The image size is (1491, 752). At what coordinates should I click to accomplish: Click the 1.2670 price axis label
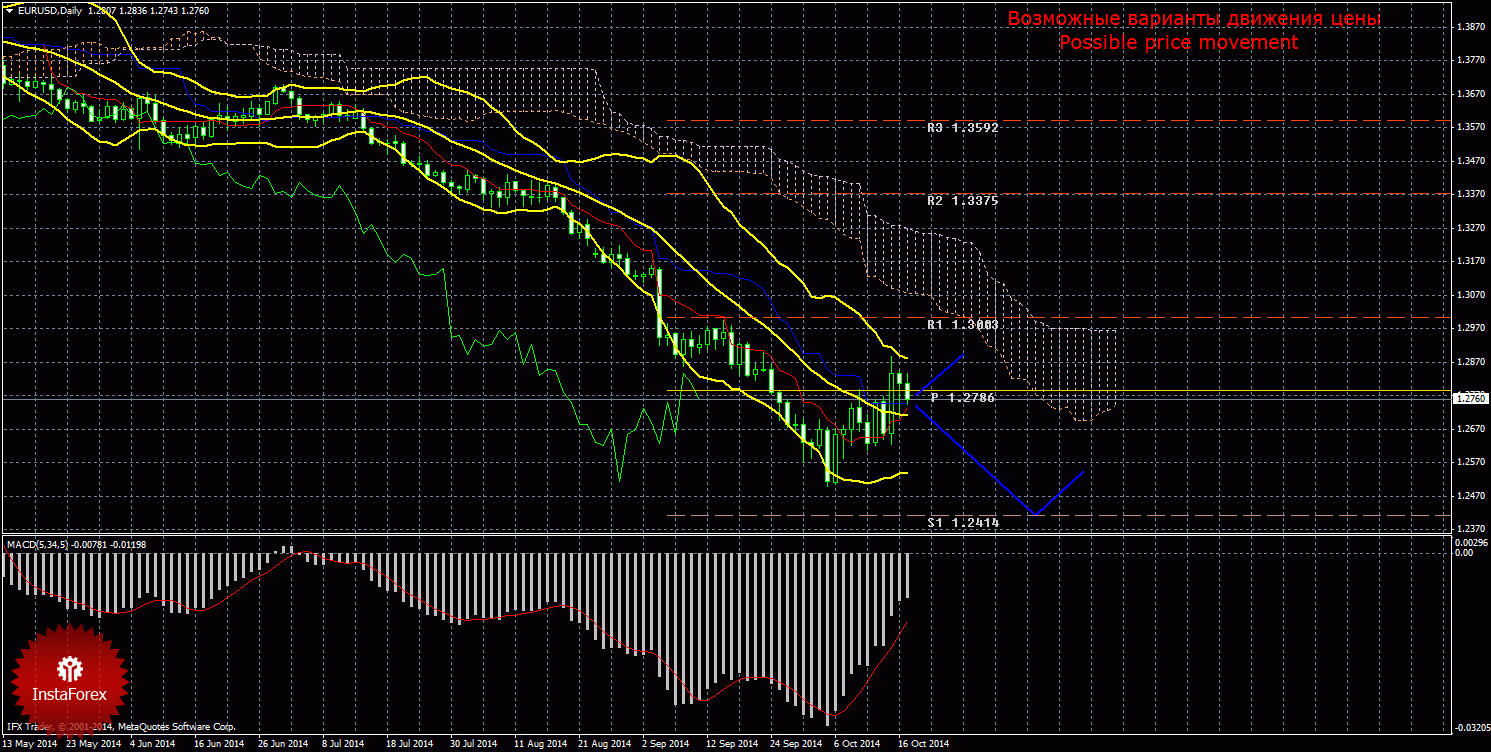coord(1470,429)
